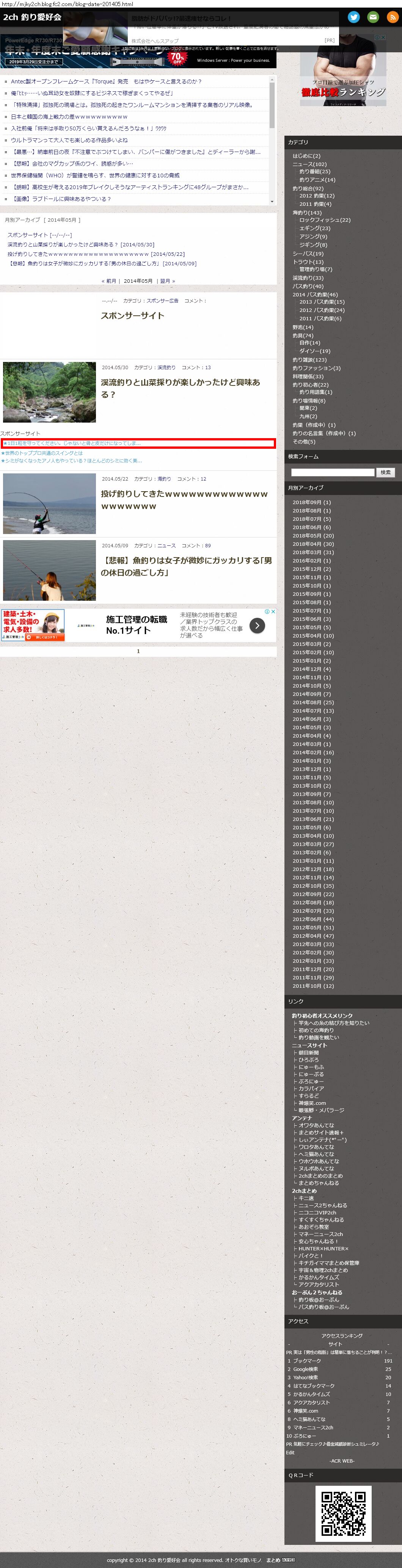The image size is (402, 1568).
Task: Open the woman fishing thumbnail
Action: [x=49, y=570]
